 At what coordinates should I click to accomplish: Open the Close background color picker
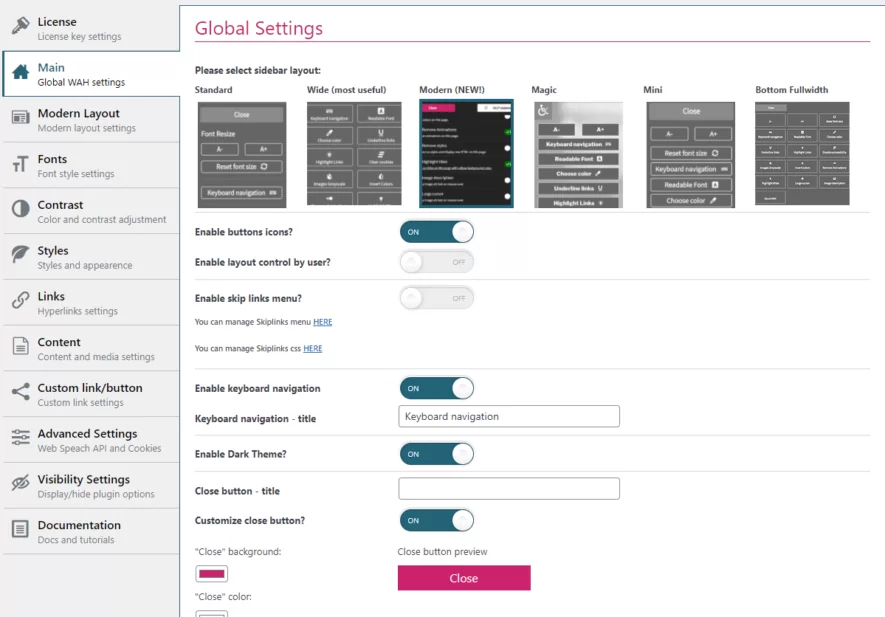pos(211,571)
